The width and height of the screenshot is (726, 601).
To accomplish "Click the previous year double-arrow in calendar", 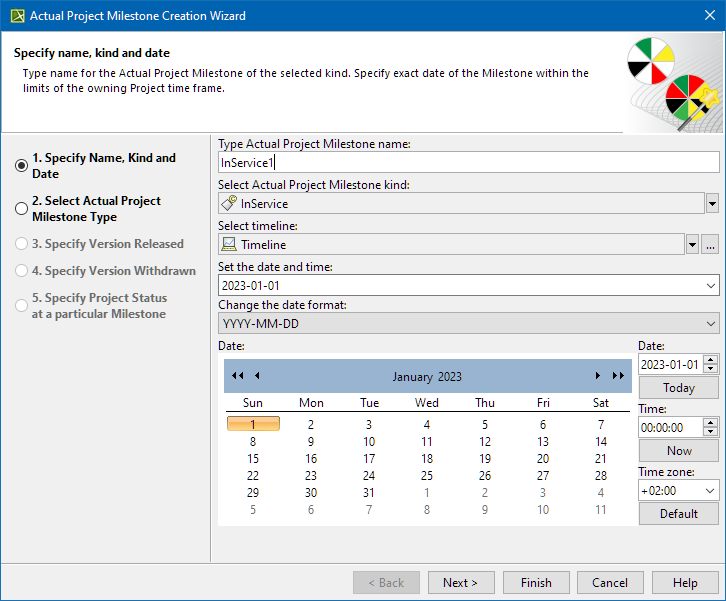I will point(237,376).
